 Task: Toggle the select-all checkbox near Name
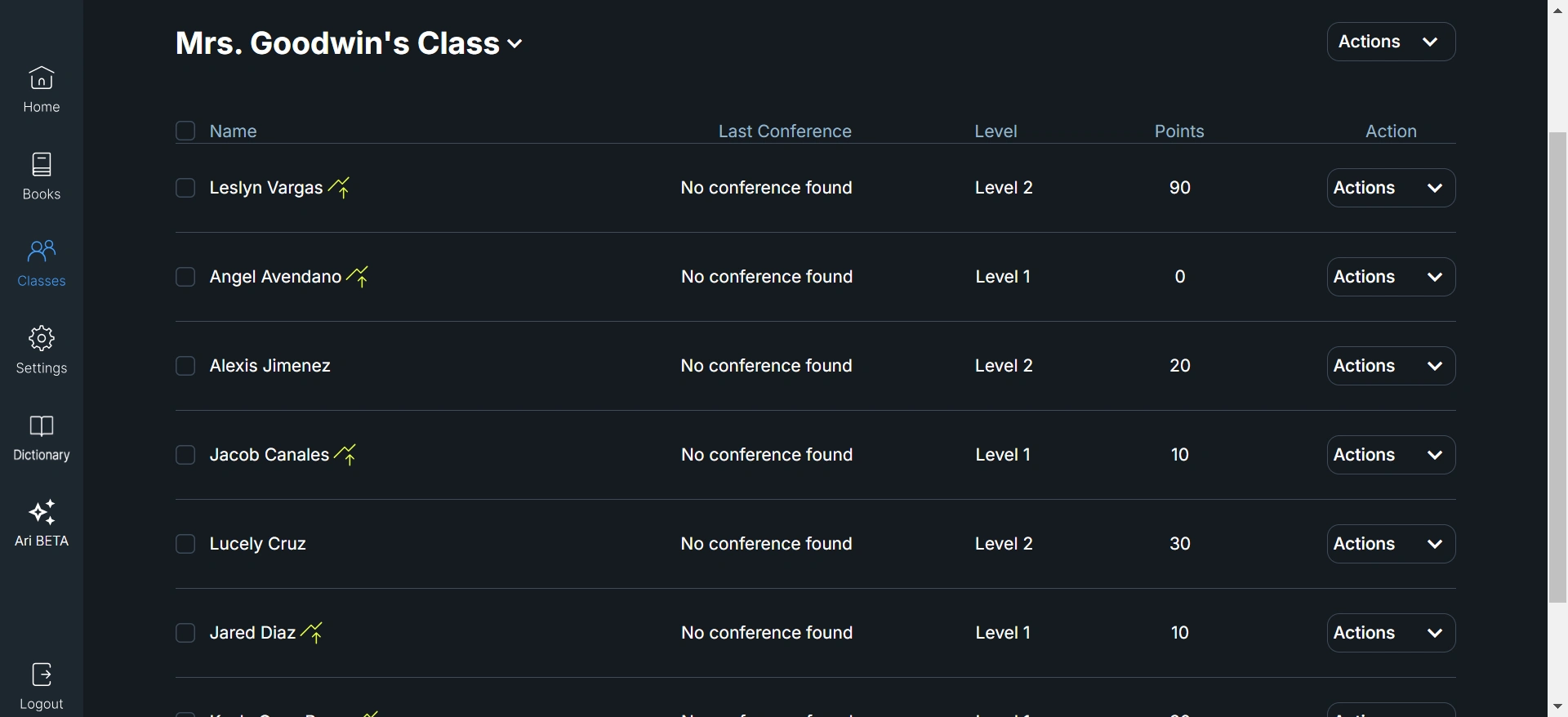coord(185,131)
